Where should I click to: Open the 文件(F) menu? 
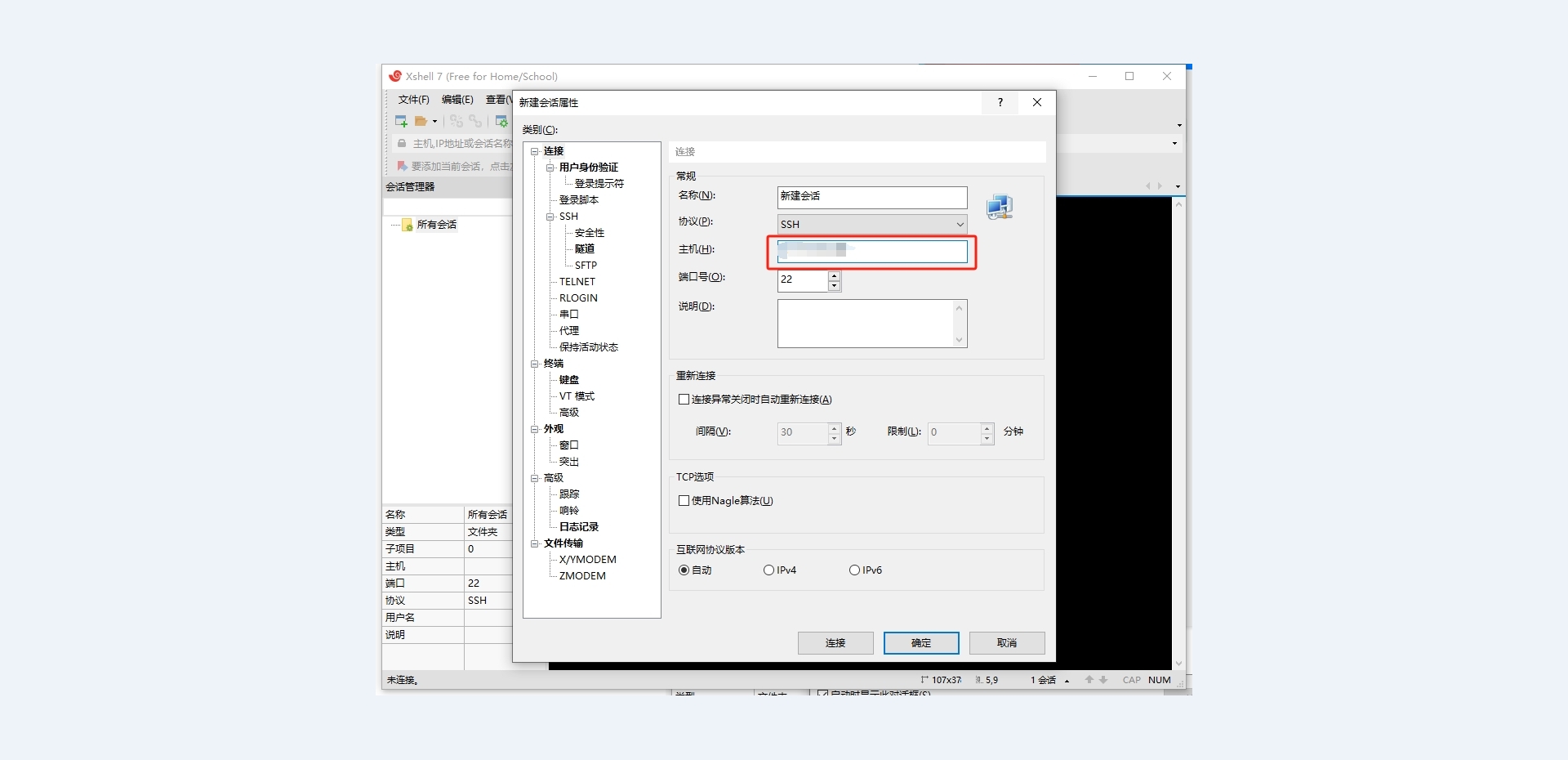coord(413,100)
